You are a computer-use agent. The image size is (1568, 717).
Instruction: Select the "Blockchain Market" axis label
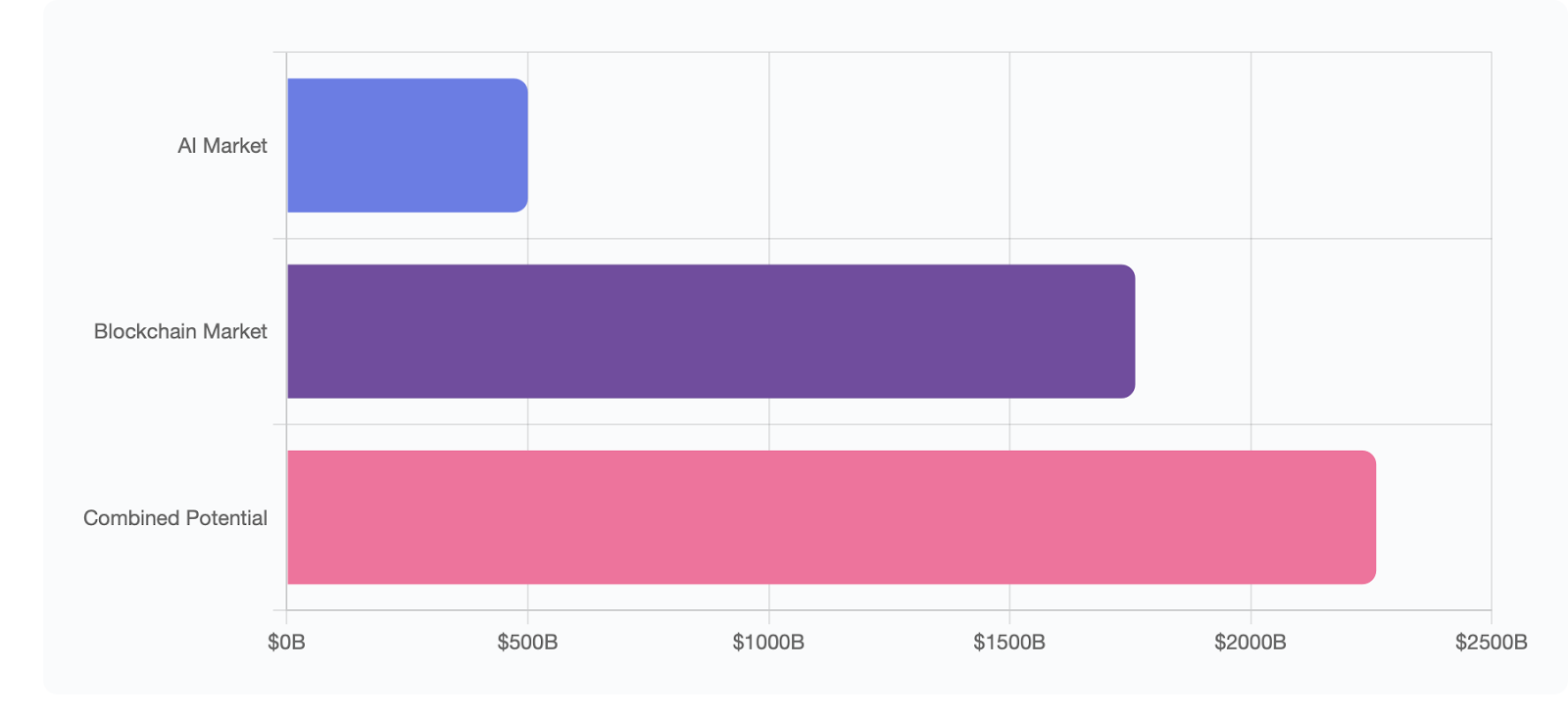180,332
